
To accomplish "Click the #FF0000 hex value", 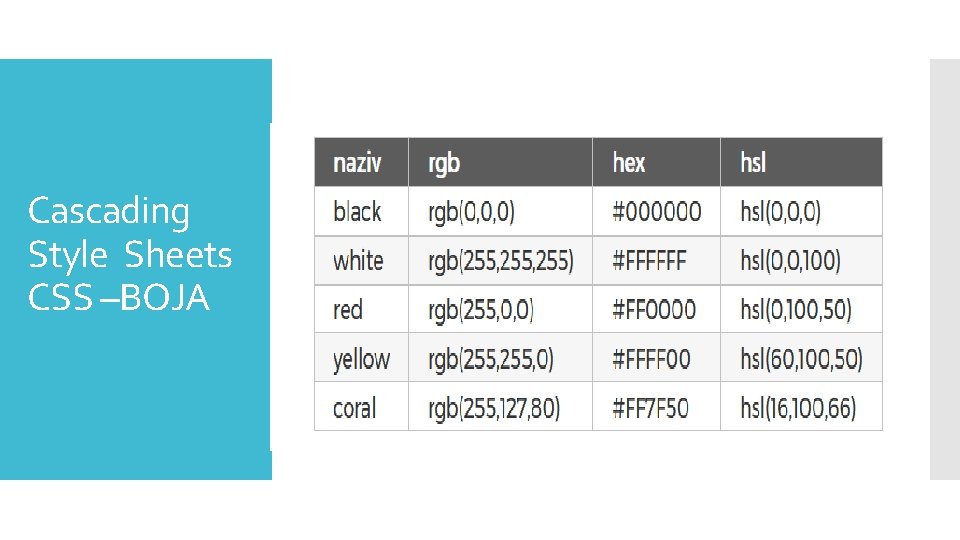I will point(652,310).
